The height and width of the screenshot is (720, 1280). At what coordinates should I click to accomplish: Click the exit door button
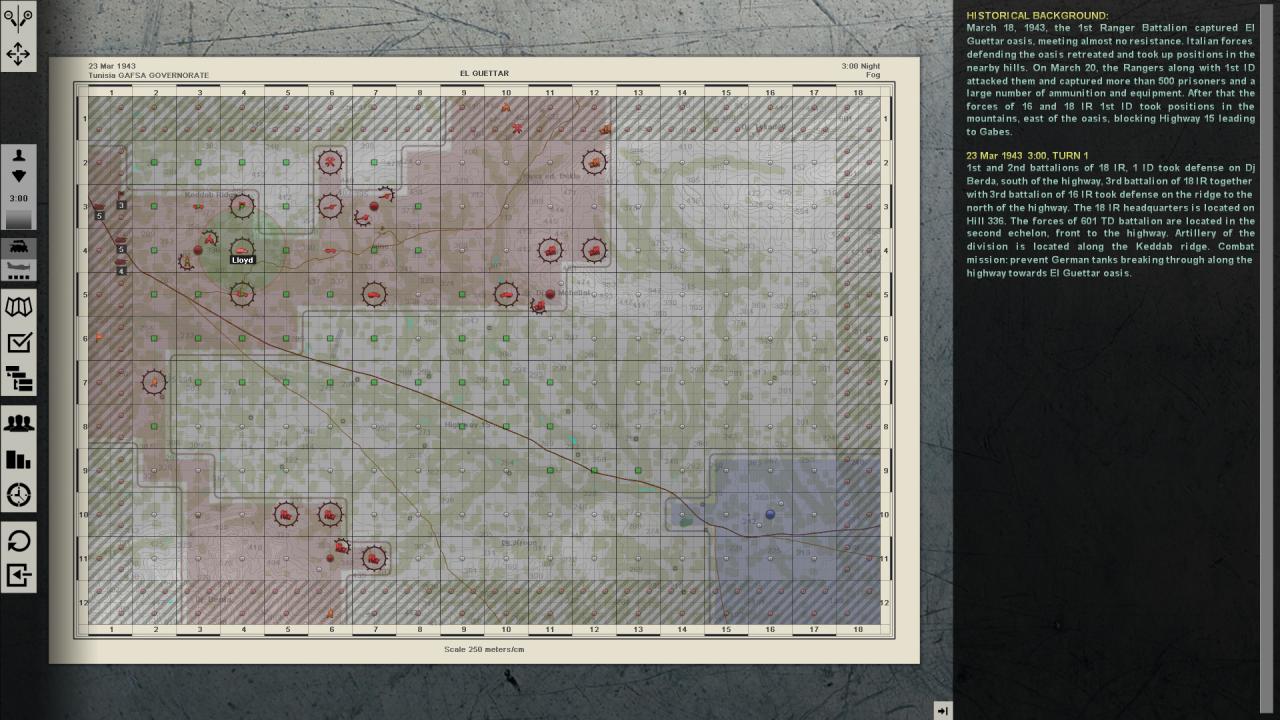(18, 576)
